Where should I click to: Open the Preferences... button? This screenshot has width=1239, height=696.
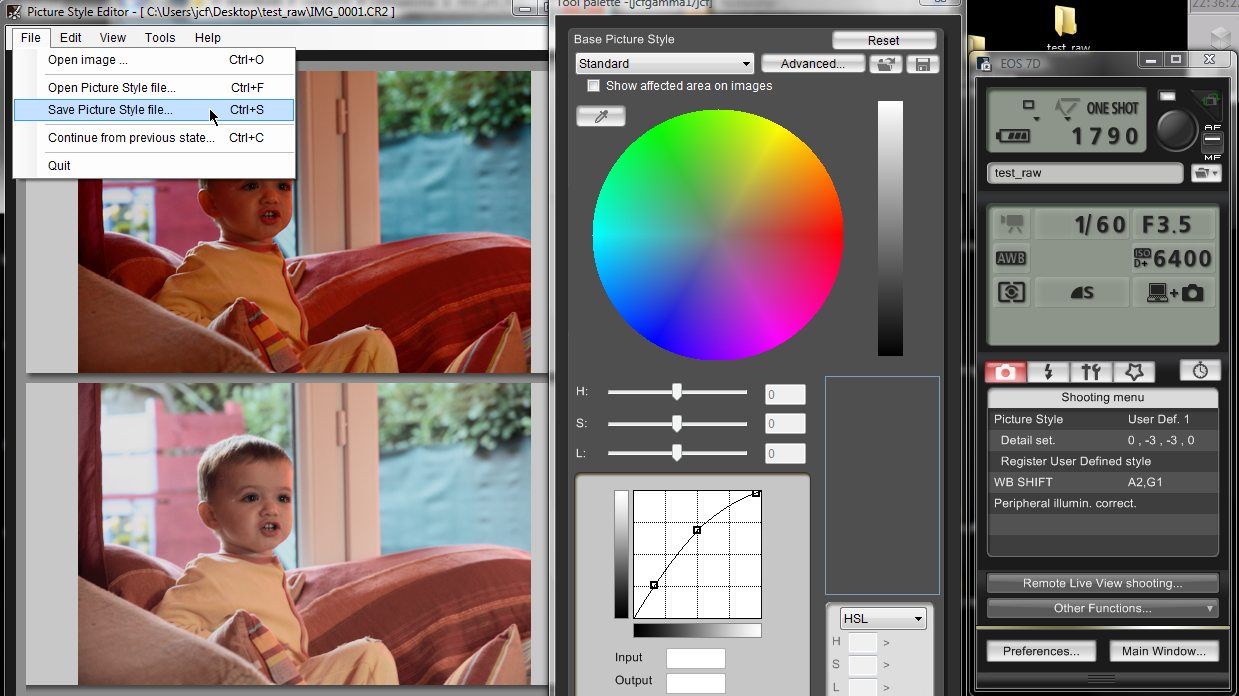click(1041, 651)
